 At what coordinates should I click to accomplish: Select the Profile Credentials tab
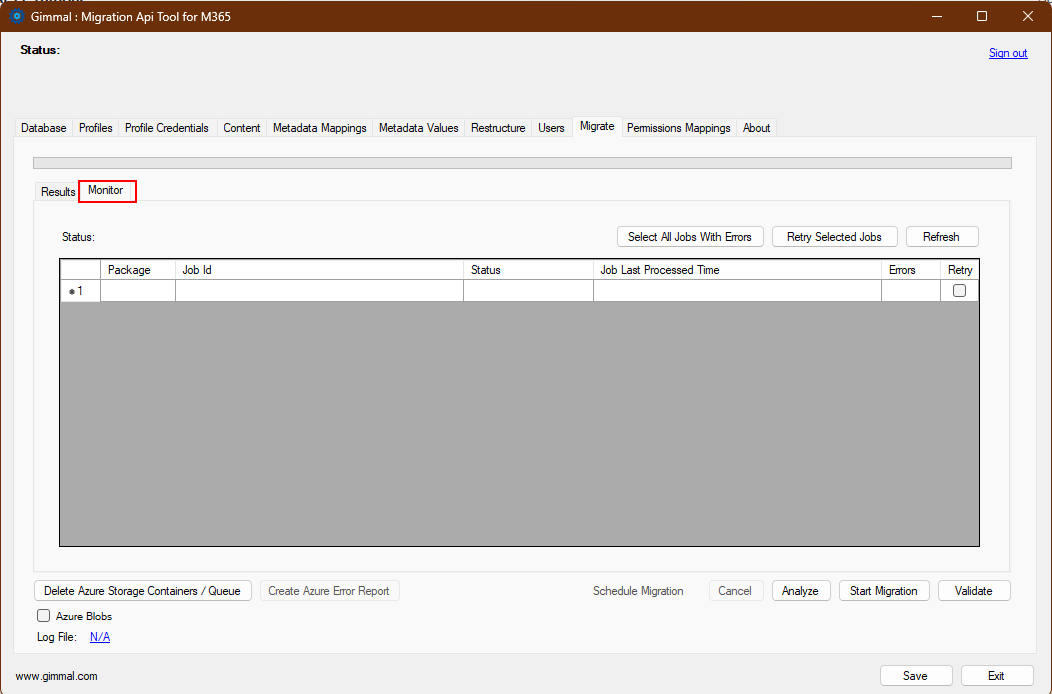[166, 128]
